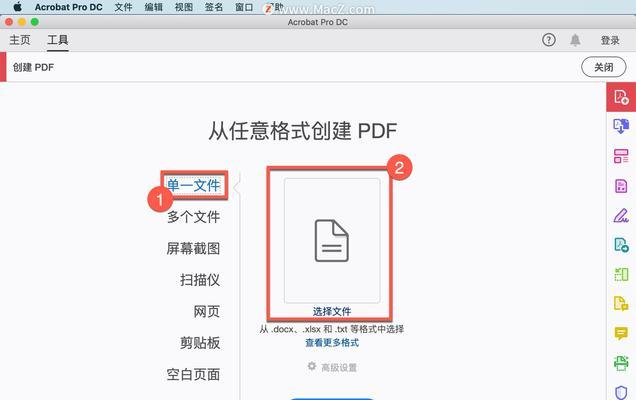Click the 关闭 button

pyautogui.click(x=604, y=67)
